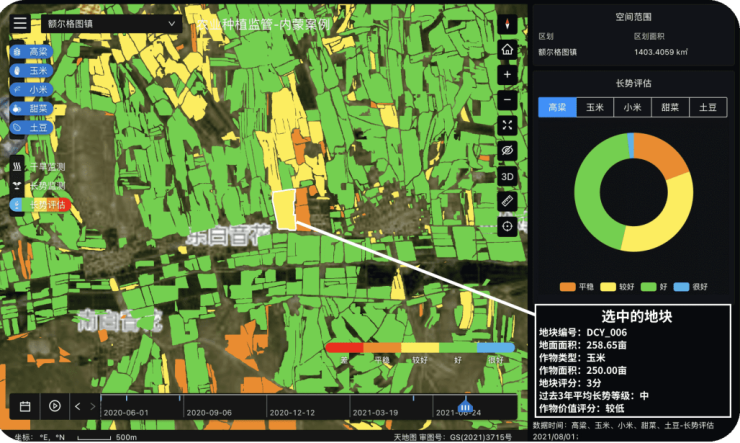Toggle the 玉米 crop layer
The image size is (740, 443).
coord(31,71)
